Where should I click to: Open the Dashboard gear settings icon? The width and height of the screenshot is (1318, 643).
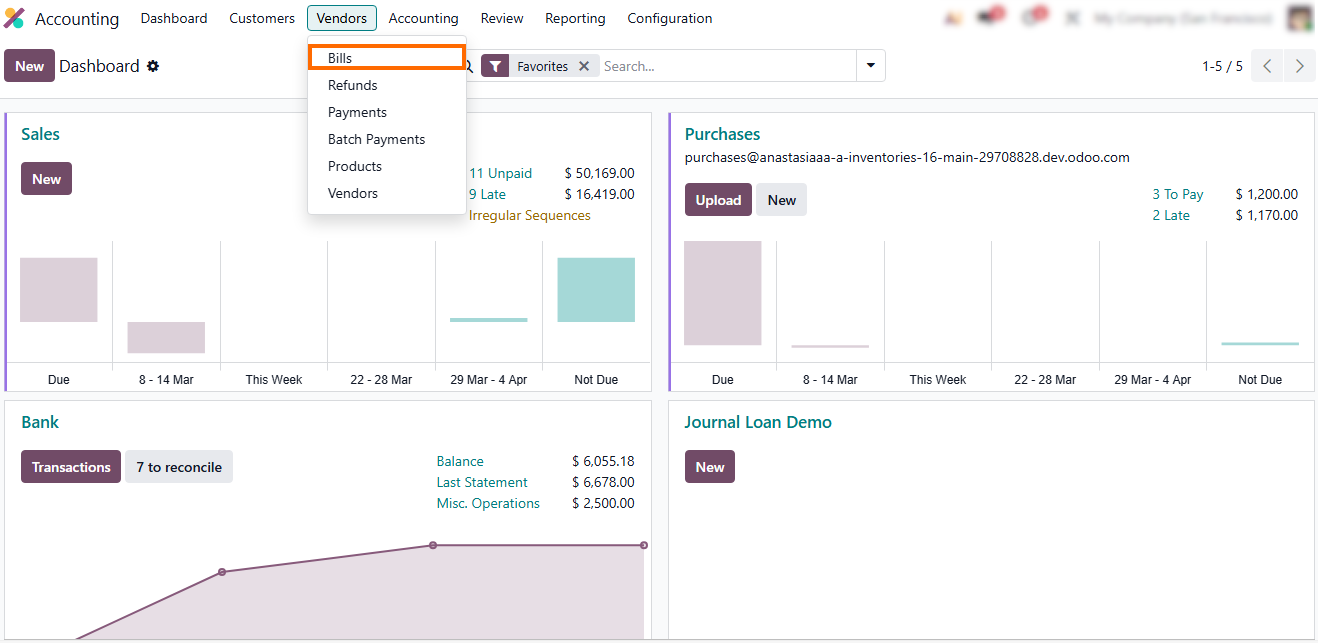click(153, 66)
